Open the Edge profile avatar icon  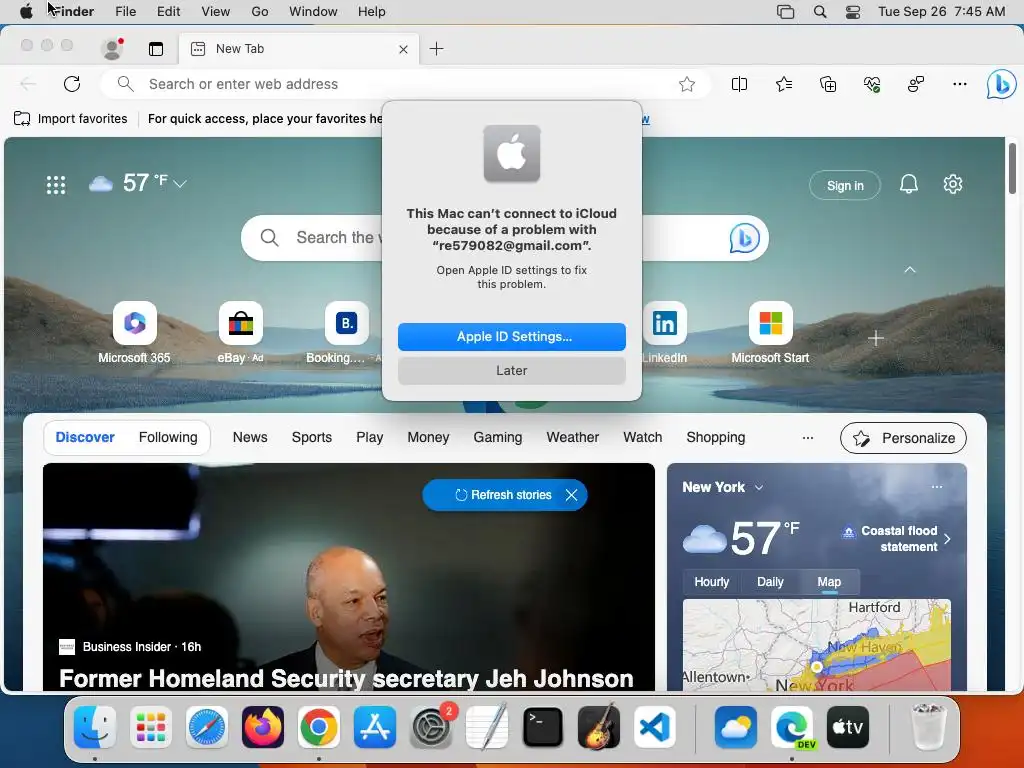(x=112, y=48)
